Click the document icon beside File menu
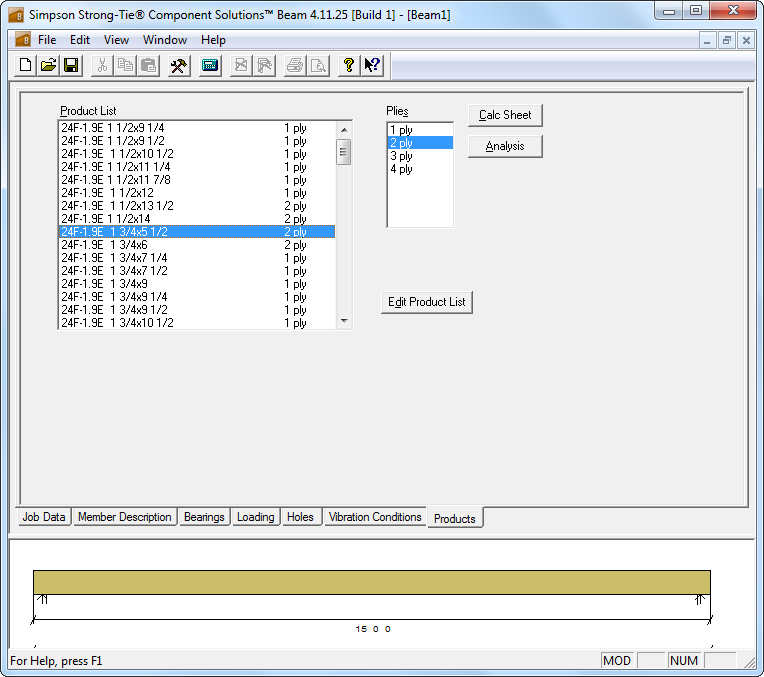The width and height of the screenshot is (764, 677). (x=22, y=39)
